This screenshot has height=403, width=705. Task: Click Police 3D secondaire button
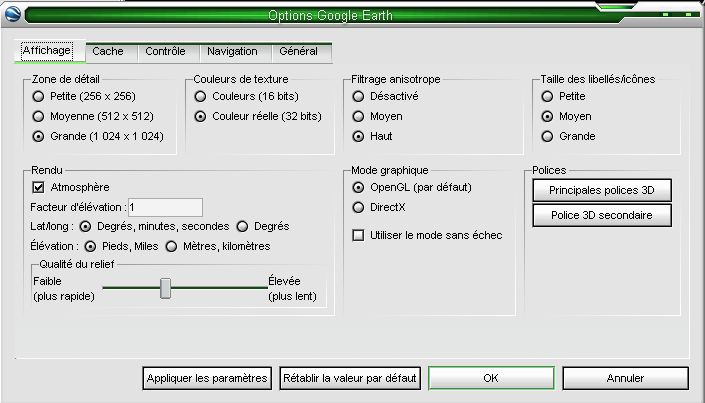click(x=602, y=215)
